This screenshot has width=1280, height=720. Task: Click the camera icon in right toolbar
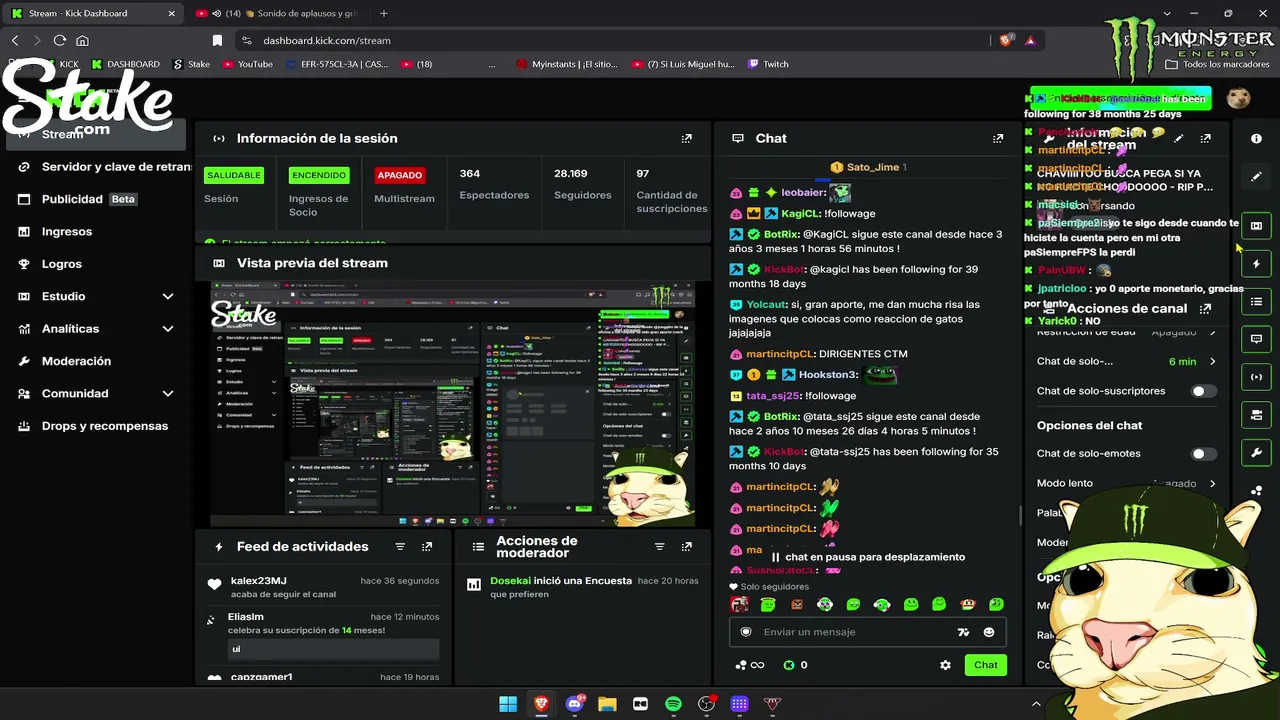point(1257,415)
